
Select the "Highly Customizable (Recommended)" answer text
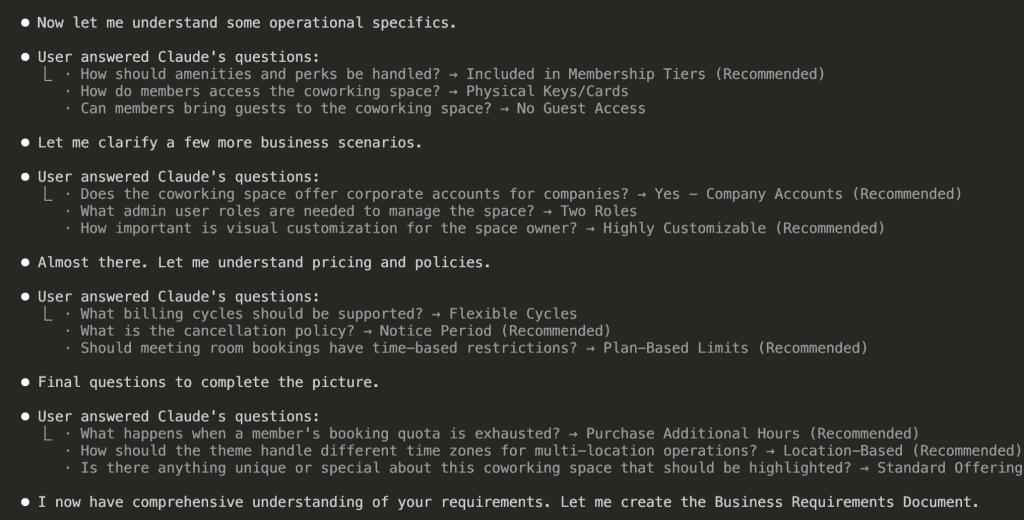click(744, 228)
